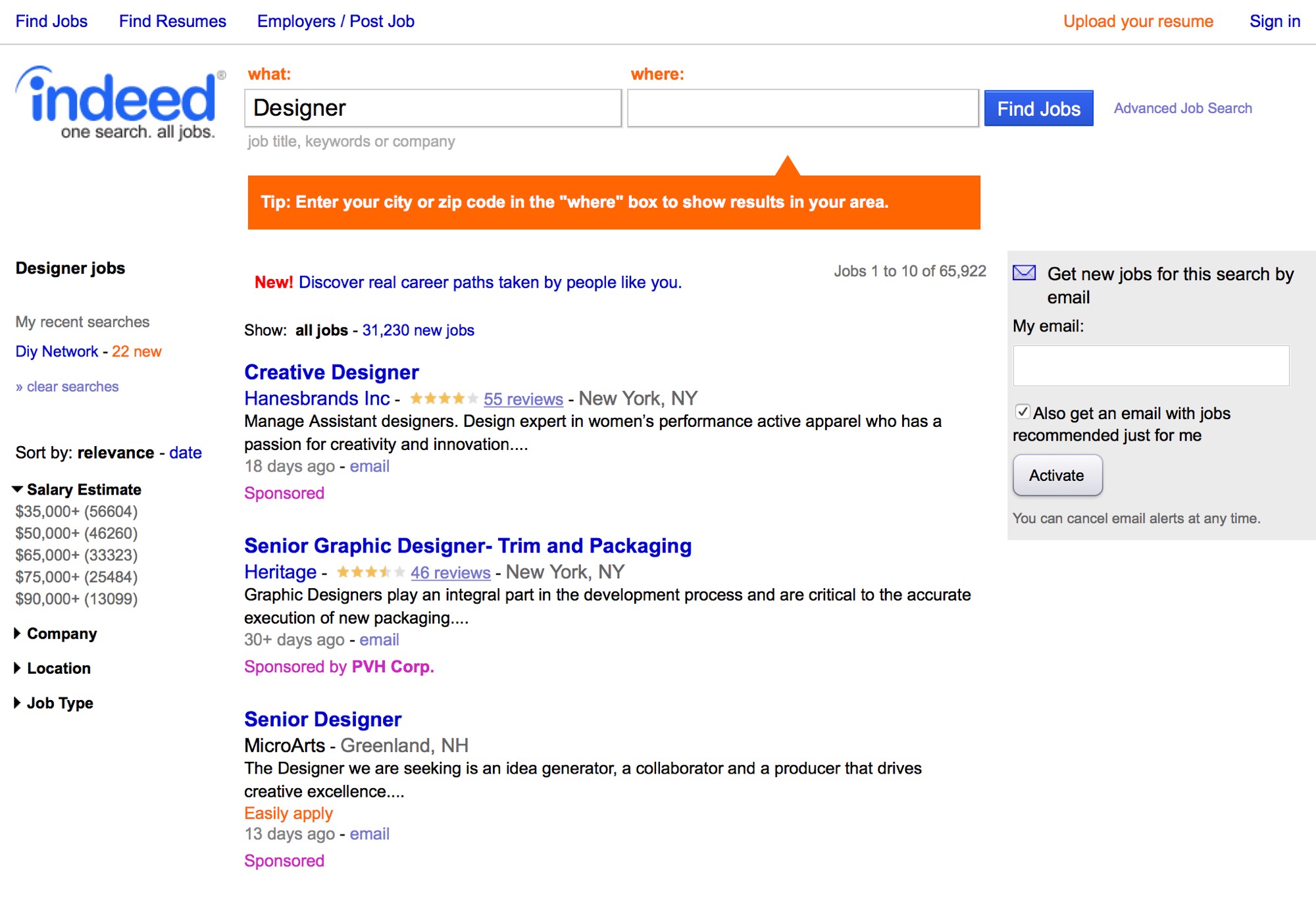Click Hanesbrands star rating
The image size is (1316, 900).
pos(443,399)
